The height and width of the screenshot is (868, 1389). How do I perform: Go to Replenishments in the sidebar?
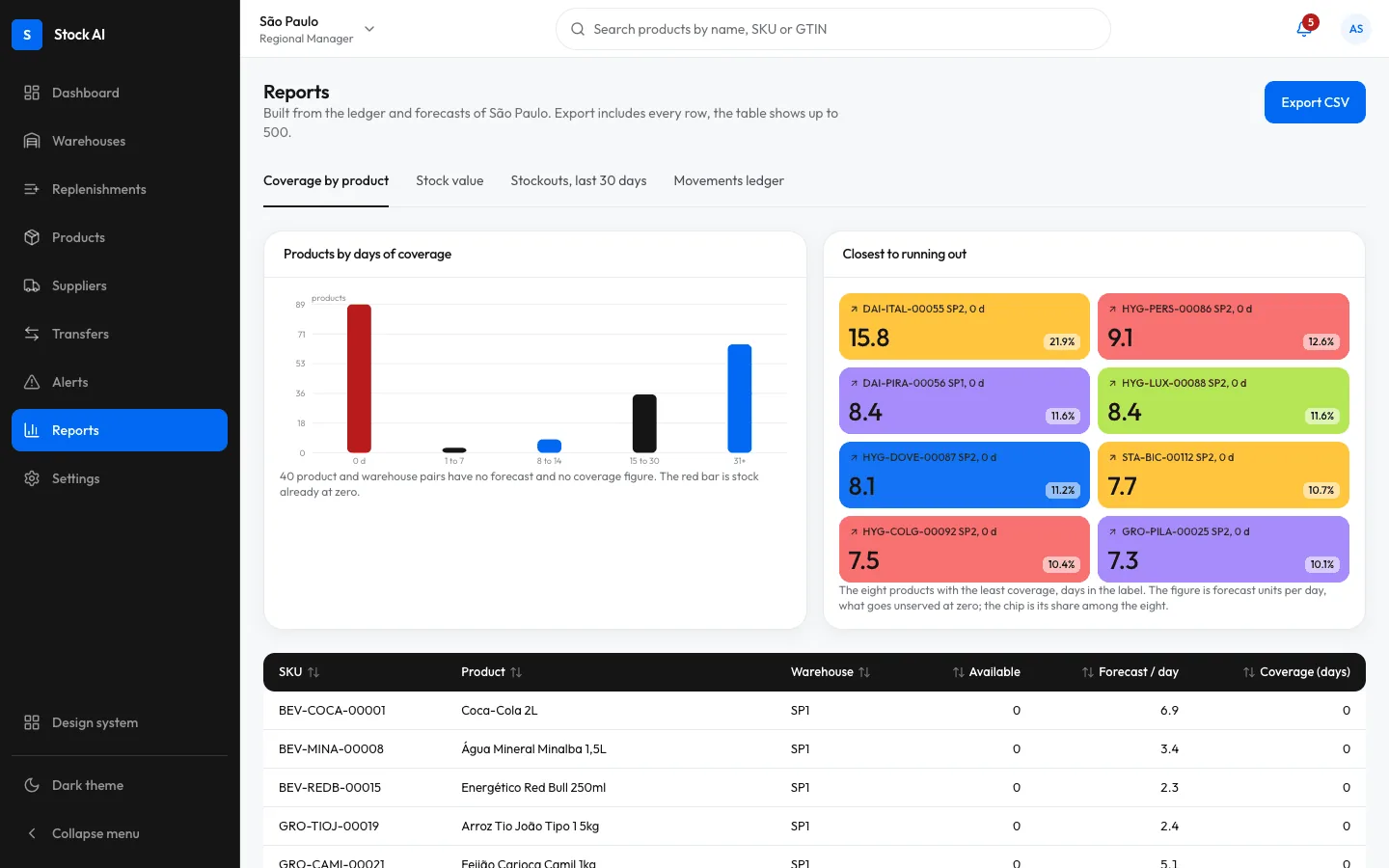click(x=120, y=189)
